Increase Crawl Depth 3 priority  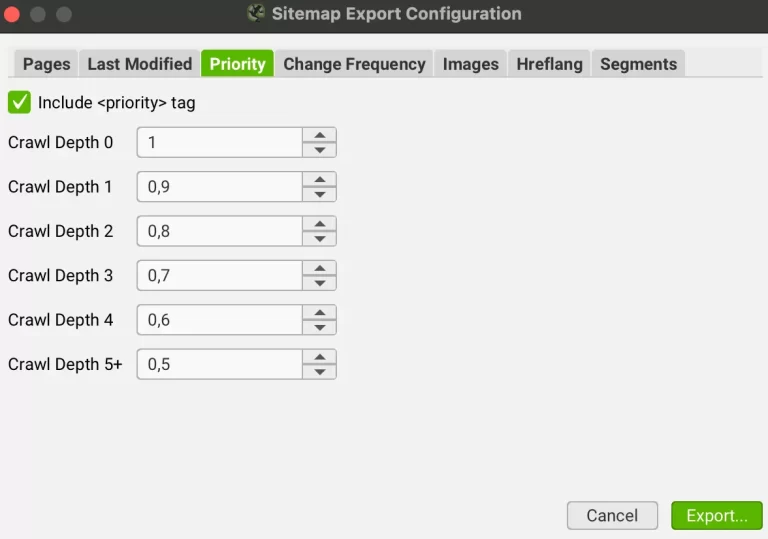pyautogui.click(x=319, y=268)
